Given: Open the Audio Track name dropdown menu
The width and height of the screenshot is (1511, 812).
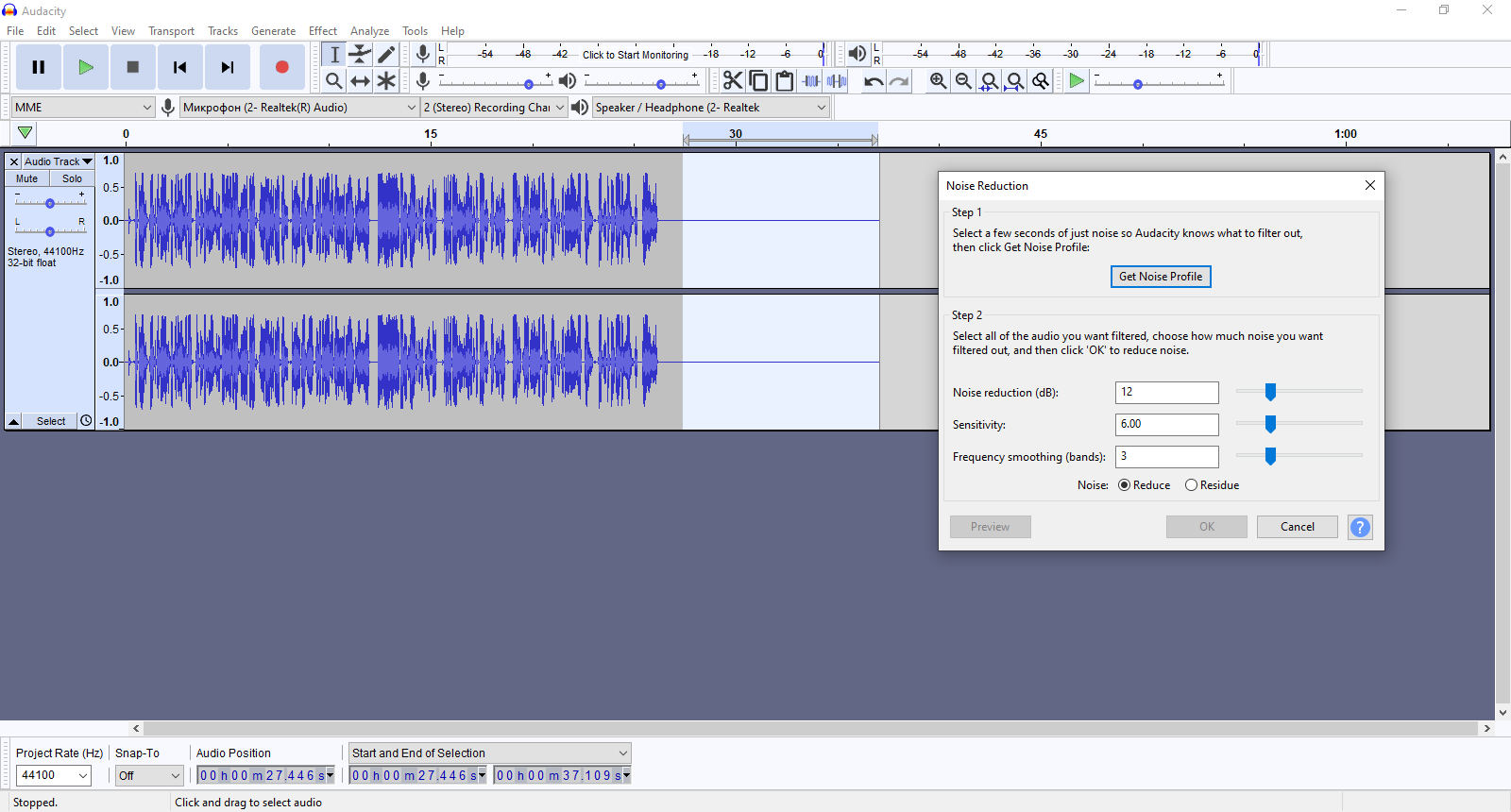Looking at the screenshot, I should pos(58,161).
